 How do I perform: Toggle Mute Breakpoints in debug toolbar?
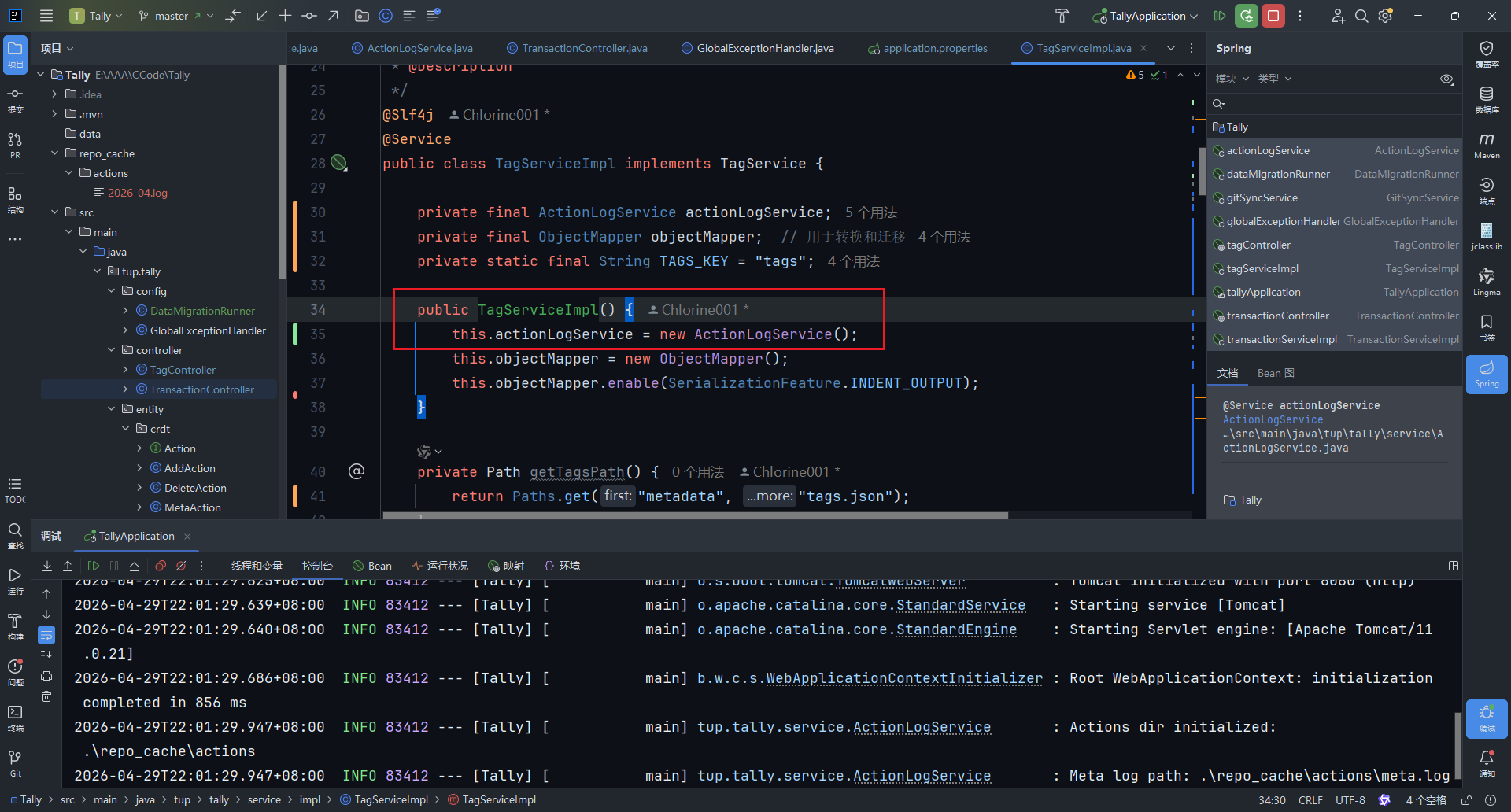pyautogui.click(x=181, y=566)
